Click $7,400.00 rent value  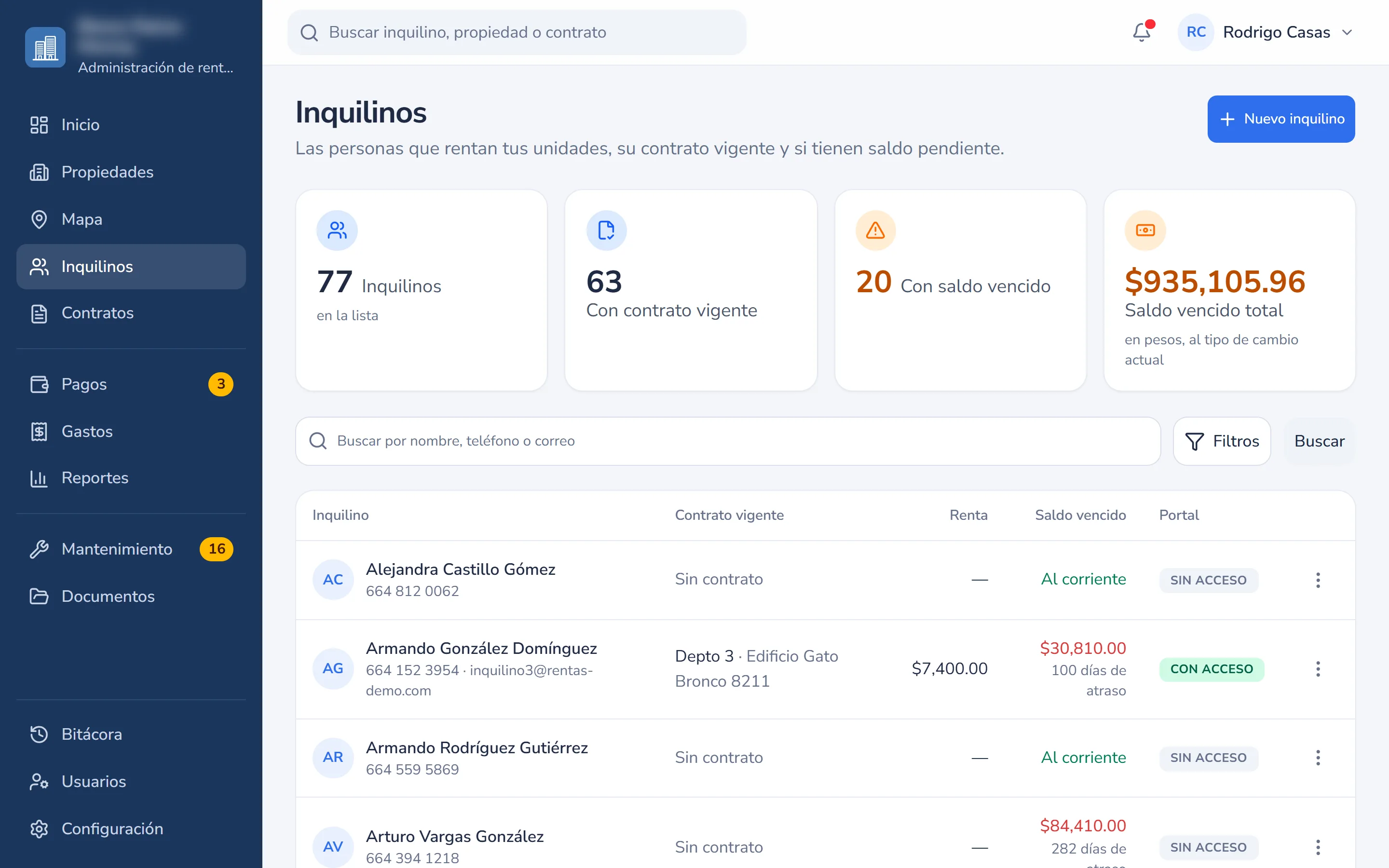click(x=949, y=669)
